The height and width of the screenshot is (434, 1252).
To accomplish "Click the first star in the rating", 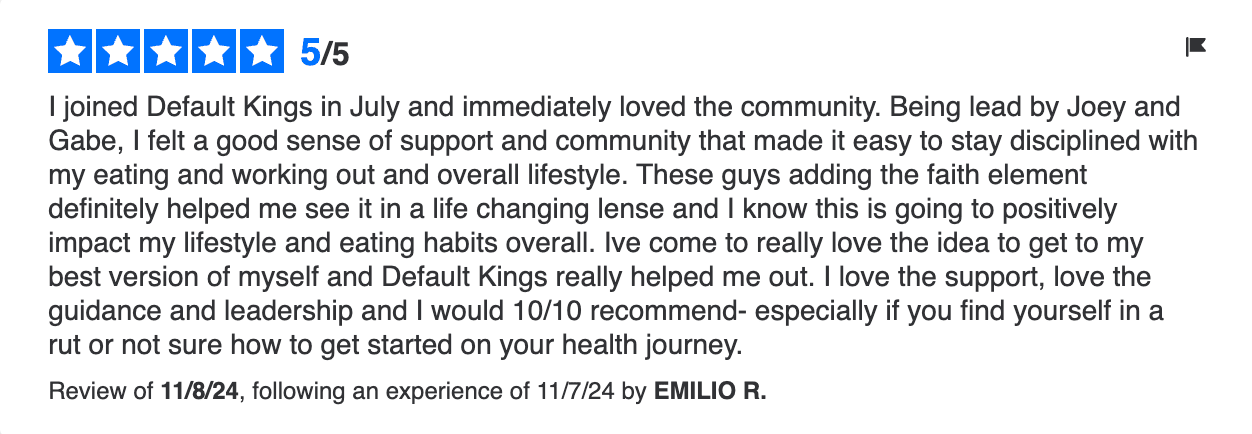I will [x=69, y=51].
